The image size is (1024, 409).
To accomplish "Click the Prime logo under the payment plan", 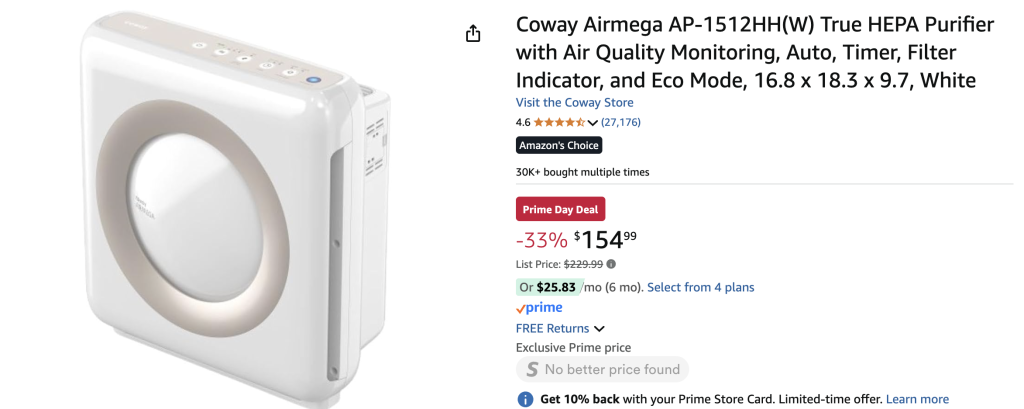I will tap(539, 308).
